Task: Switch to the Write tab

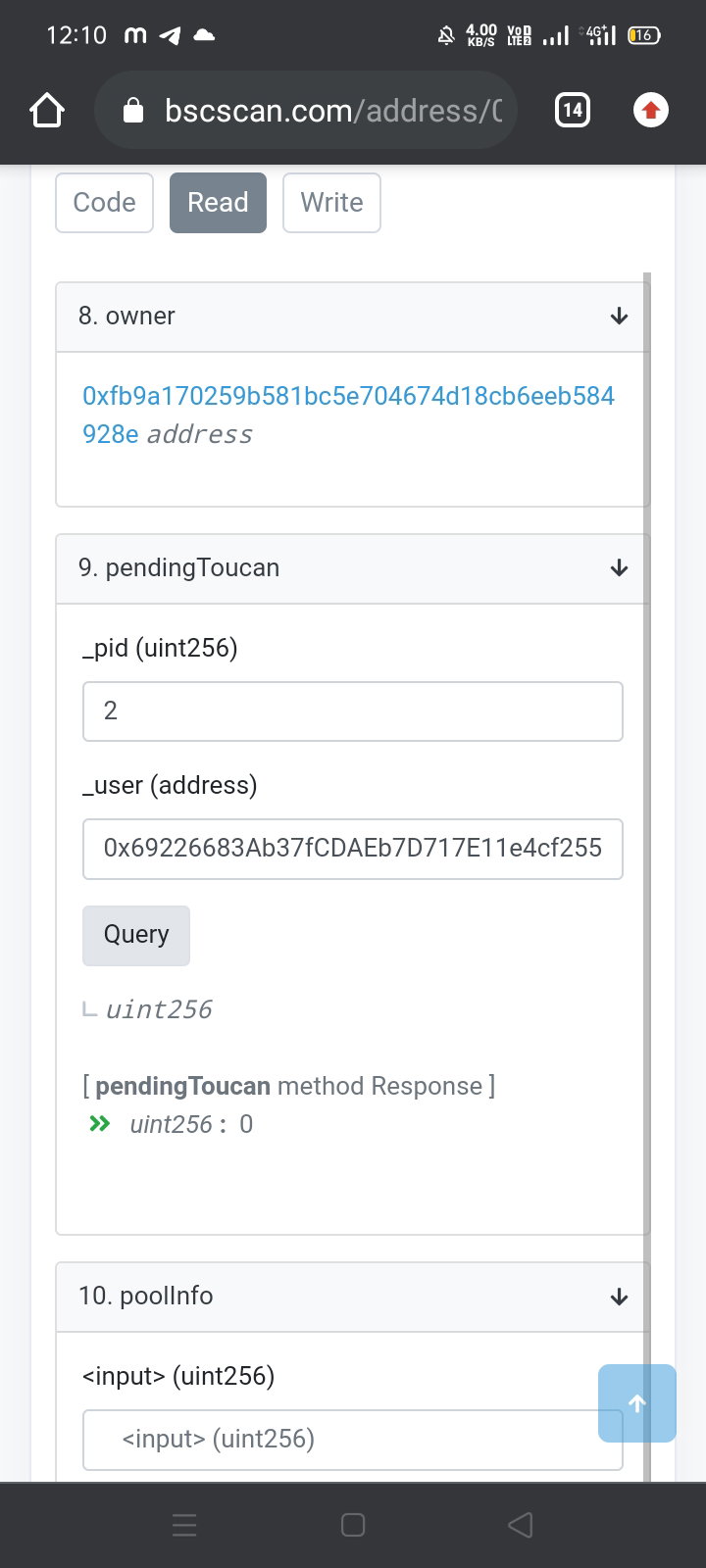Action: click(x=331, y=203)
